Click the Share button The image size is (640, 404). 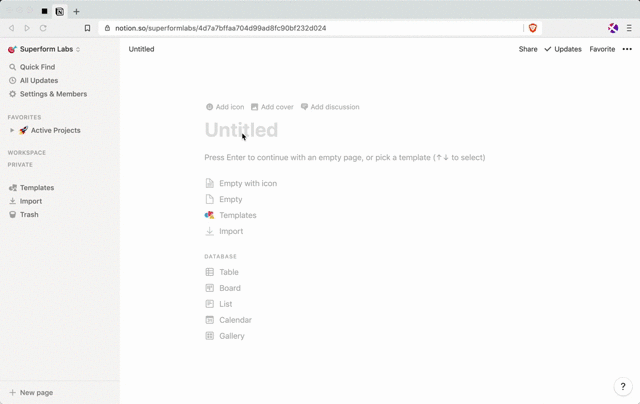(x=528, y=49)
